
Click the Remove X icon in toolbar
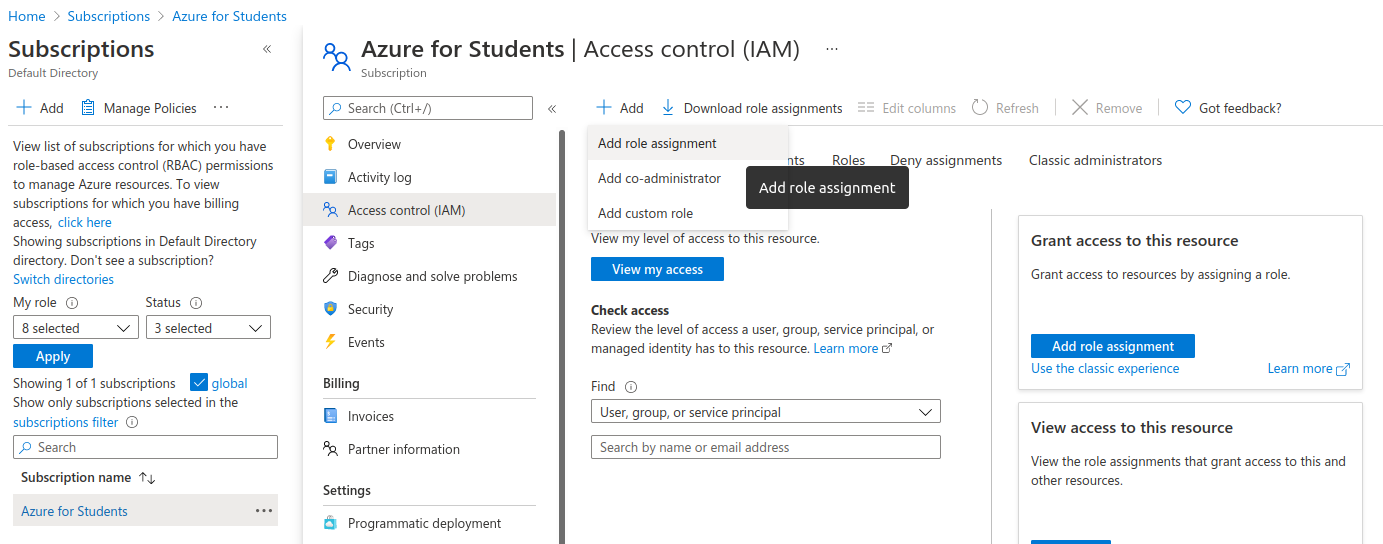click(x=1080, y=108)
